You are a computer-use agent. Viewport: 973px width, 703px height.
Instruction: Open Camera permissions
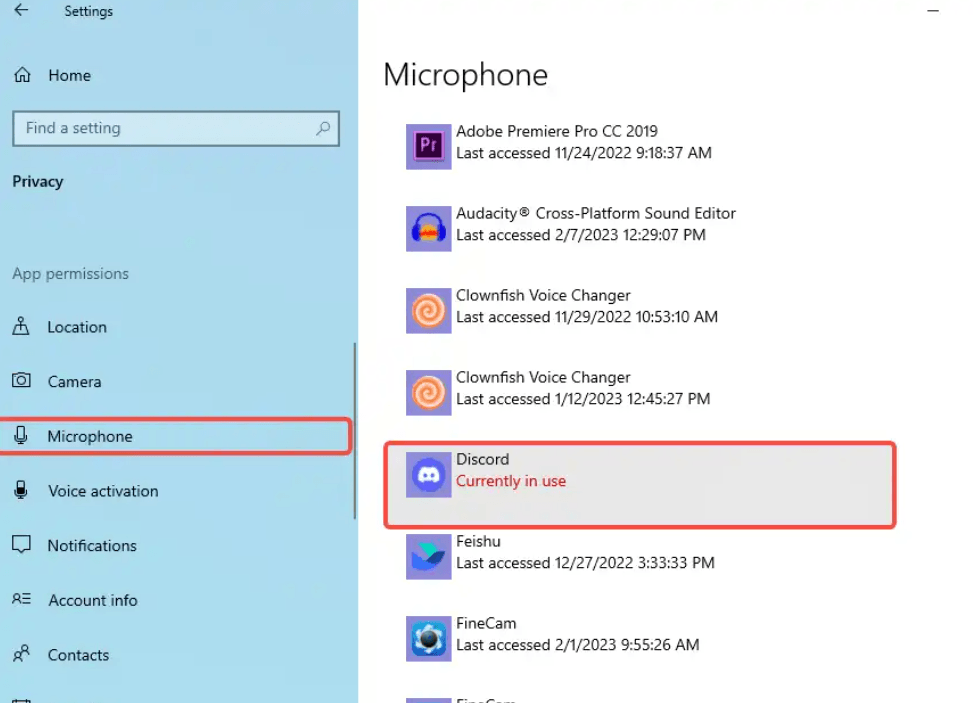74,382
